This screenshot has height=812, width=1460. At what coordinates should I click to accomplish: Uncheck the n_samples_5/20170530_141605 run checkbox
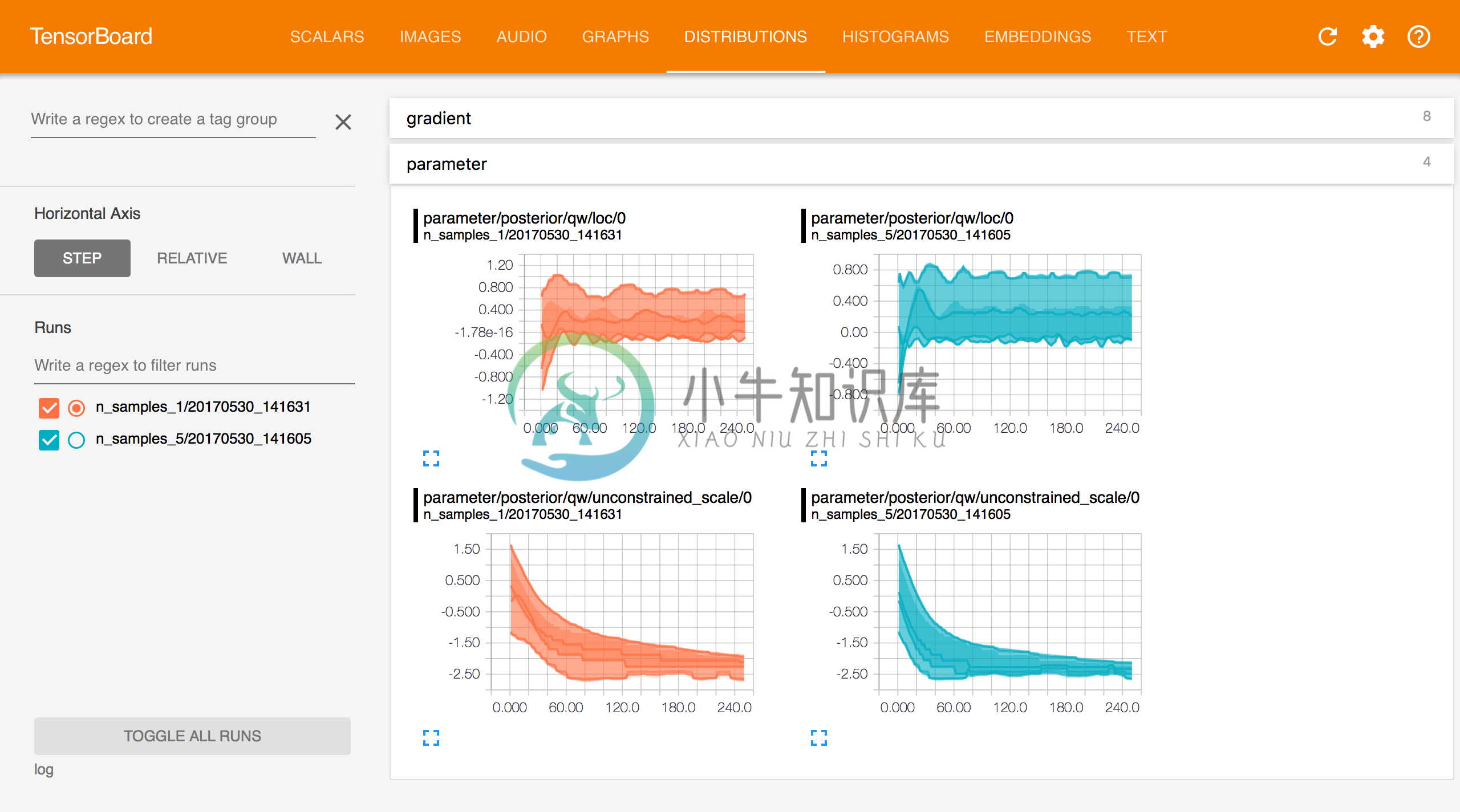49,440
